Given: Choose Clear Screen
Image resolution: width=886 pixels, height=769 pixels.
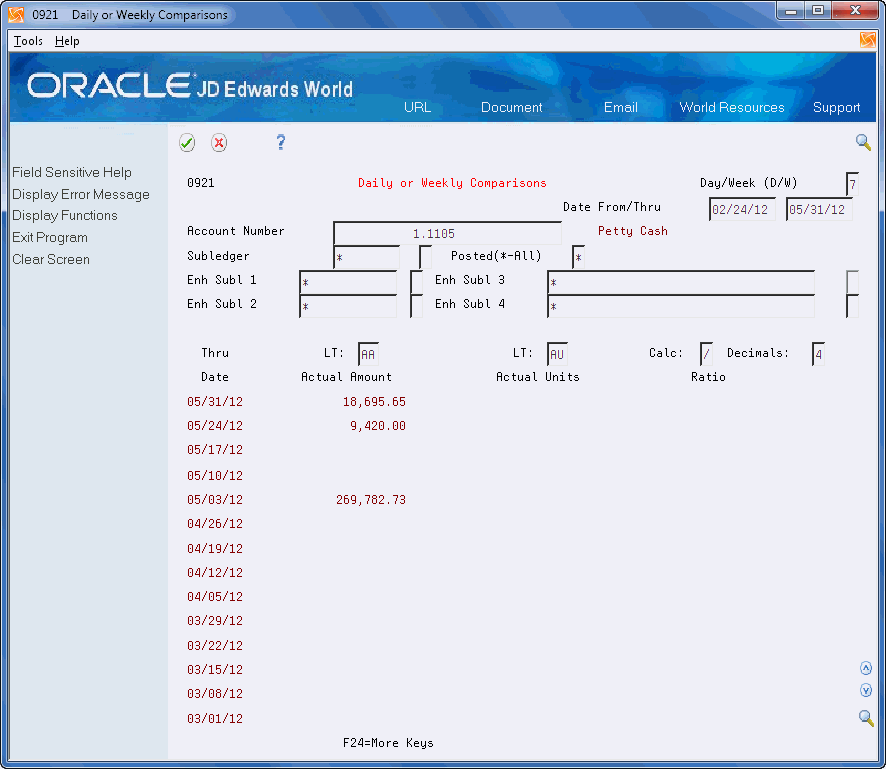Looking at the screenshot, I should [x=51, y=259].
